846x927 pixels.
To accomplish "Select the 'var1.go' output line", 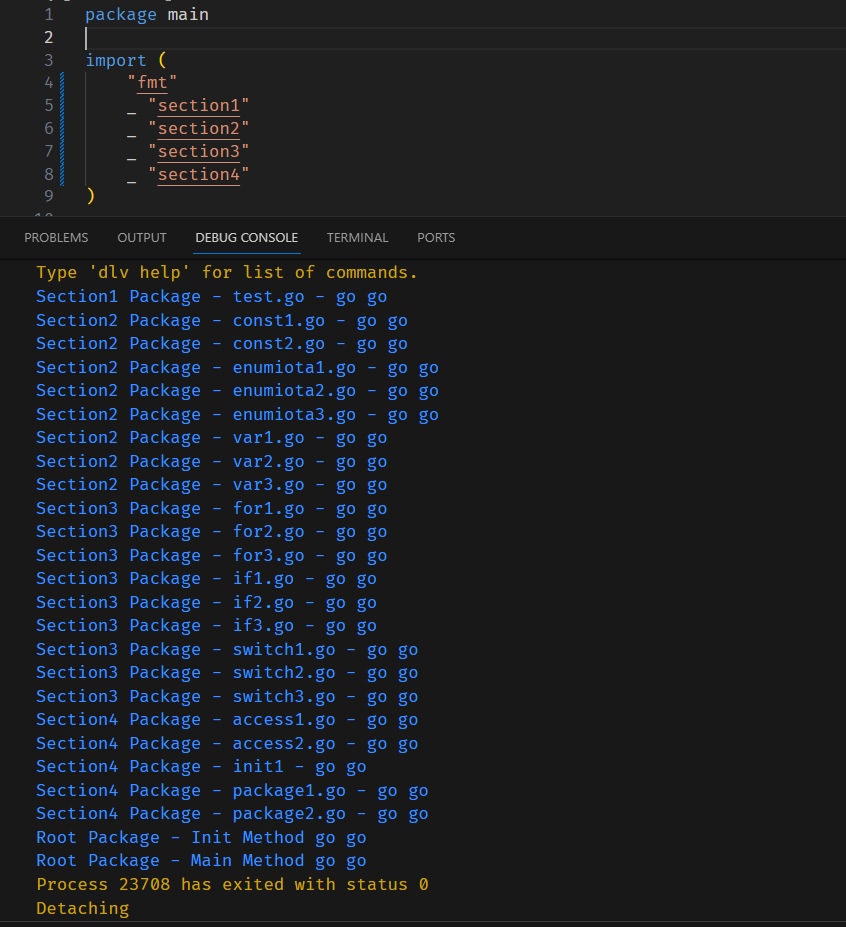I will point(212,438).
